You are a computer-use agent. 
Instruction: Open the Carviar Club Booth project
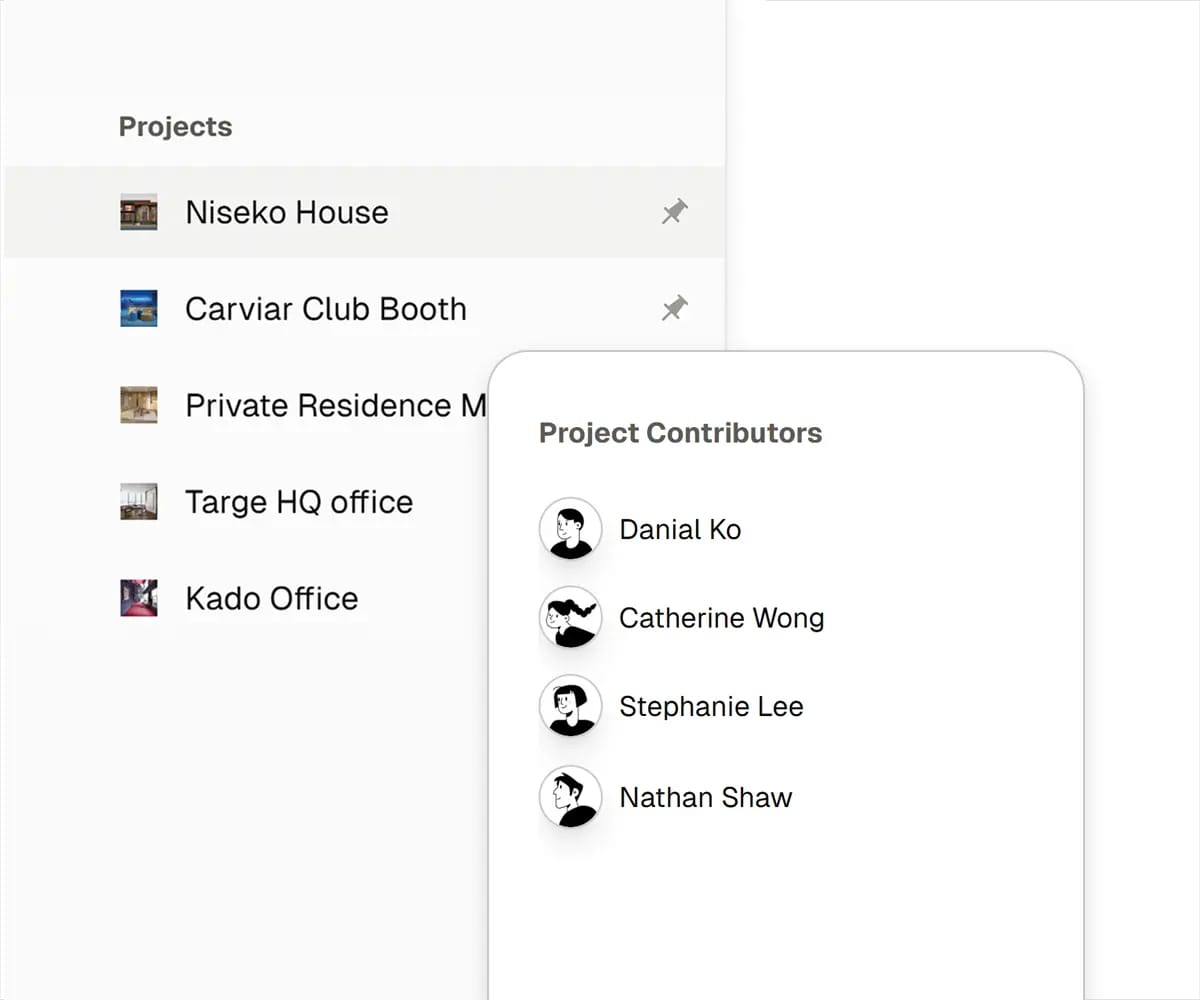(325, 309)
